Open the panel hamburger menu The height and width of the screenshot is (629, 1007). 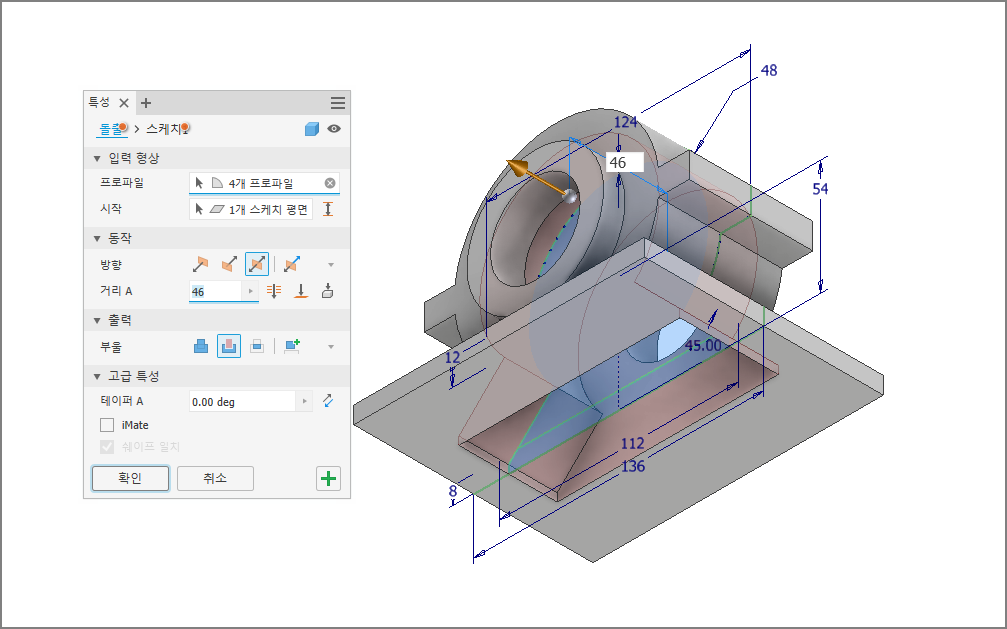338,103
